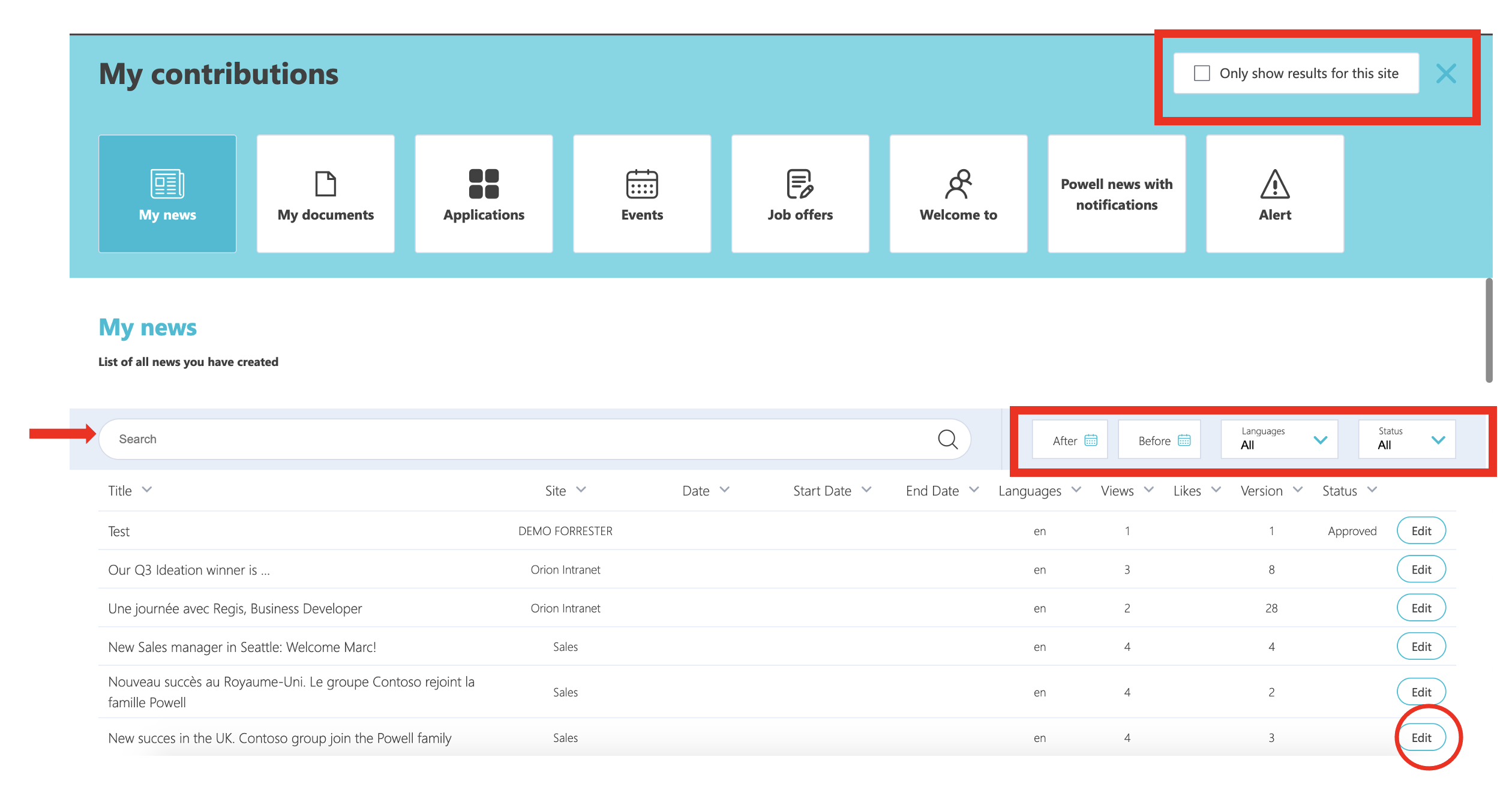Screen dimensions: 1512x793
Task: Click the Test news title
Action: pyautogui.click(x=119, y=531)
